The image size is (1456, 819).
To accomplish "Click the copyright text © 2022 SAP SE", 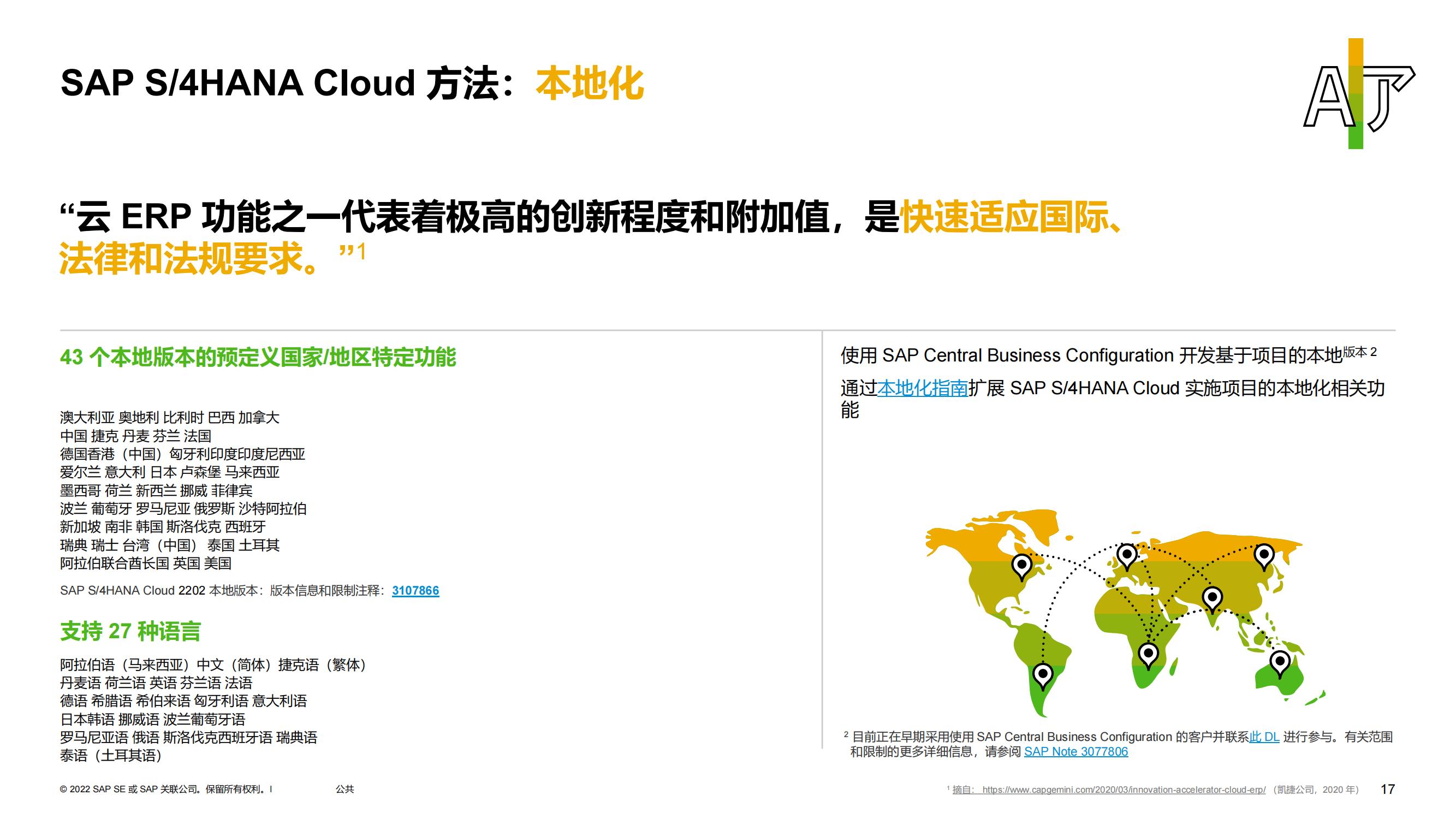I will pyautogui.click(x=165, y=789).
